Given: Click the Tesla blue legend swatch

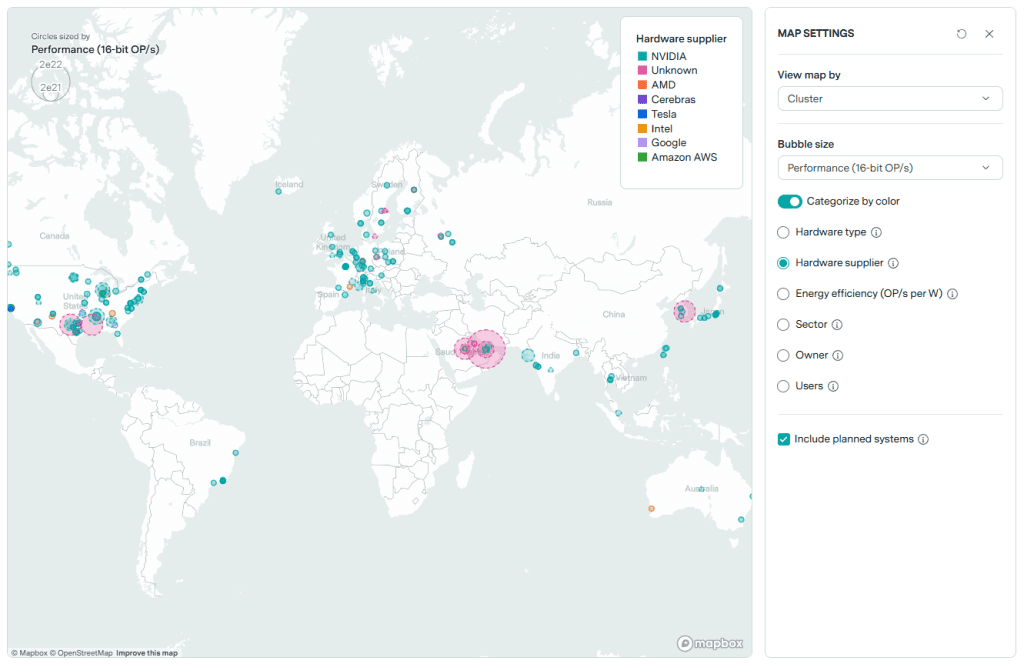Looking at the screenshot, I should click(642, 114).
